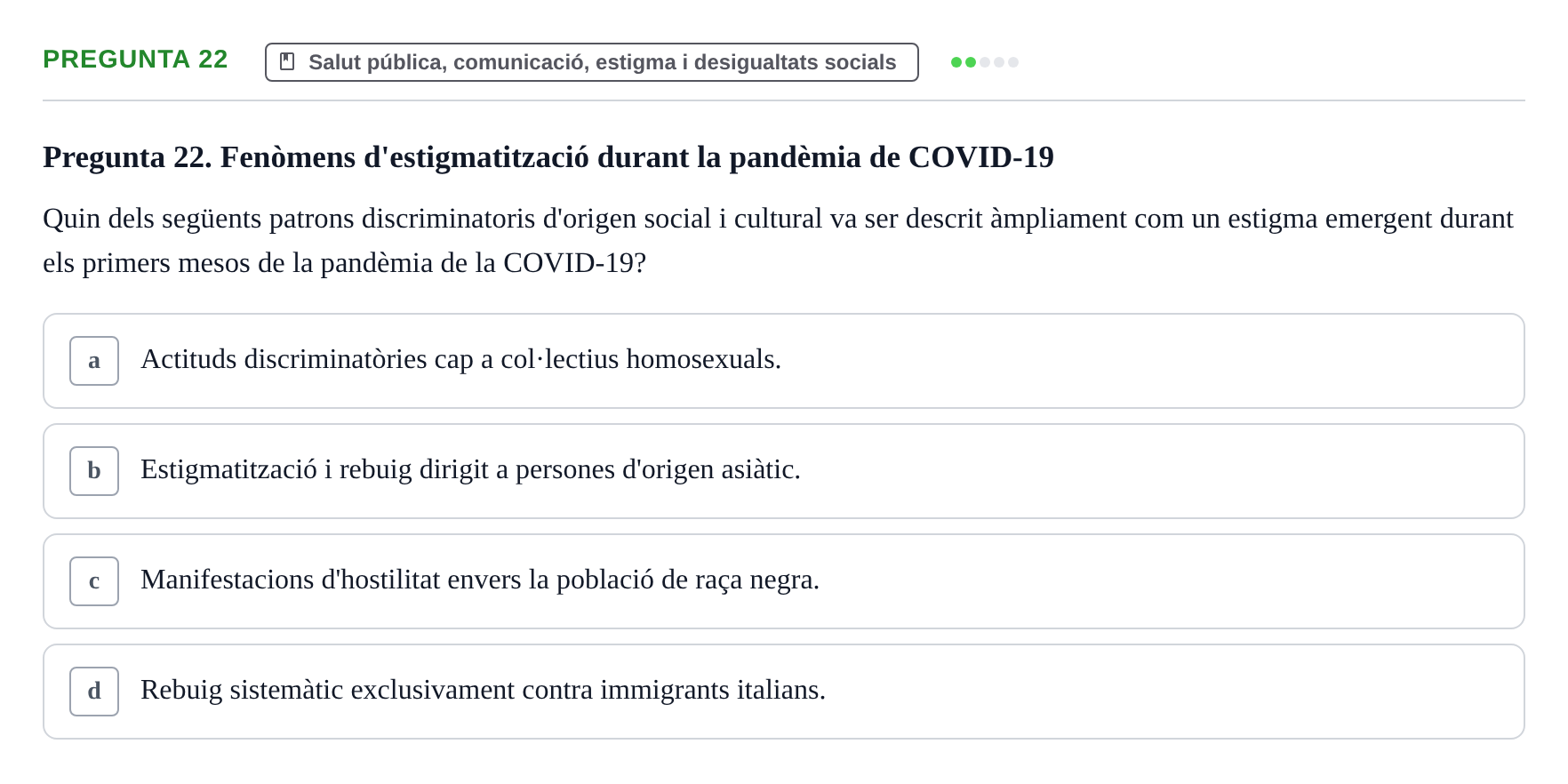Click the book icon in topic tag
This screenshot has width=1568, height=784.
287,61
